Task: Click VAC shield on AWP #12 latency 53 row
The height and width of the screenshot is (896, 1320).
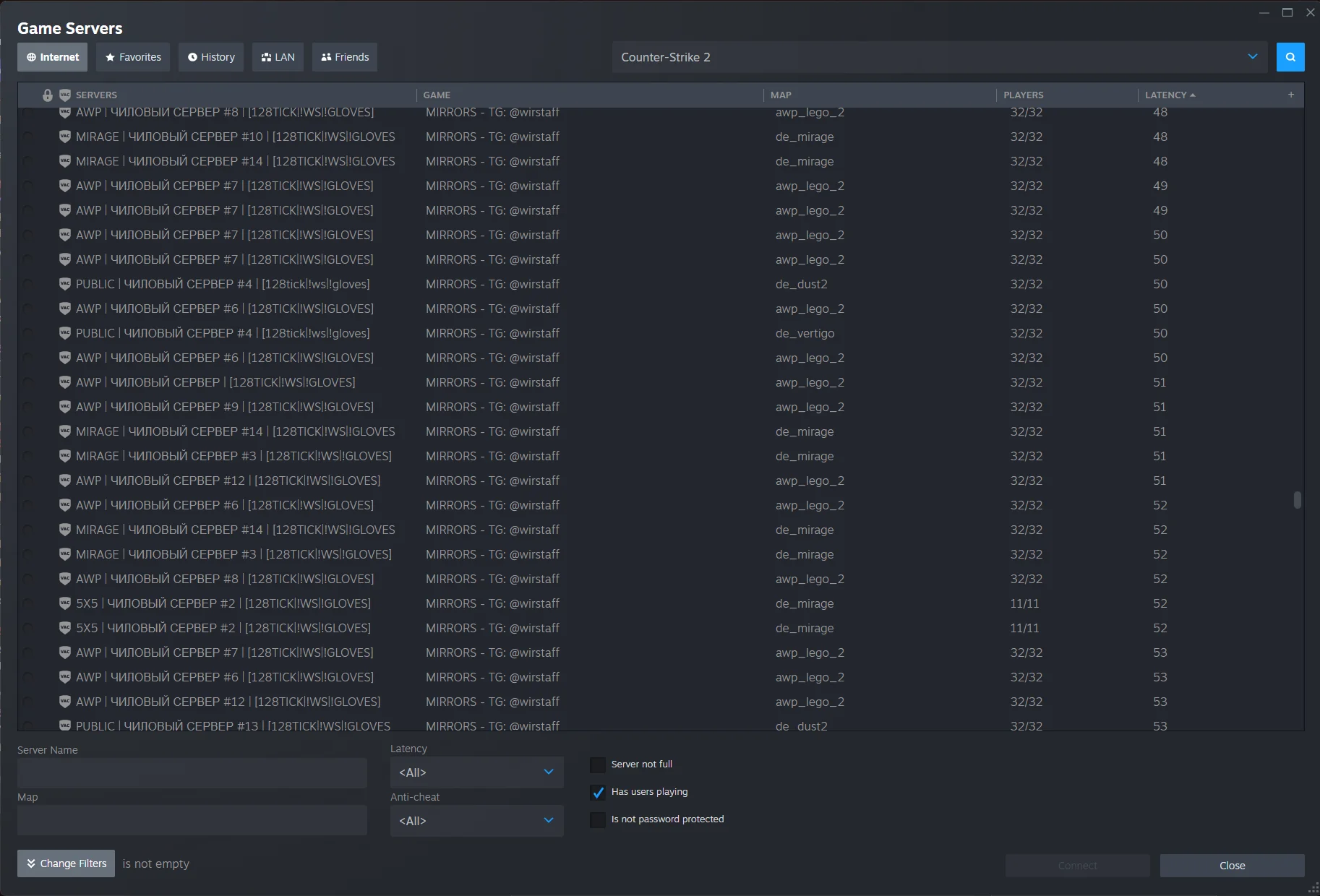Action: coord(65,702)
